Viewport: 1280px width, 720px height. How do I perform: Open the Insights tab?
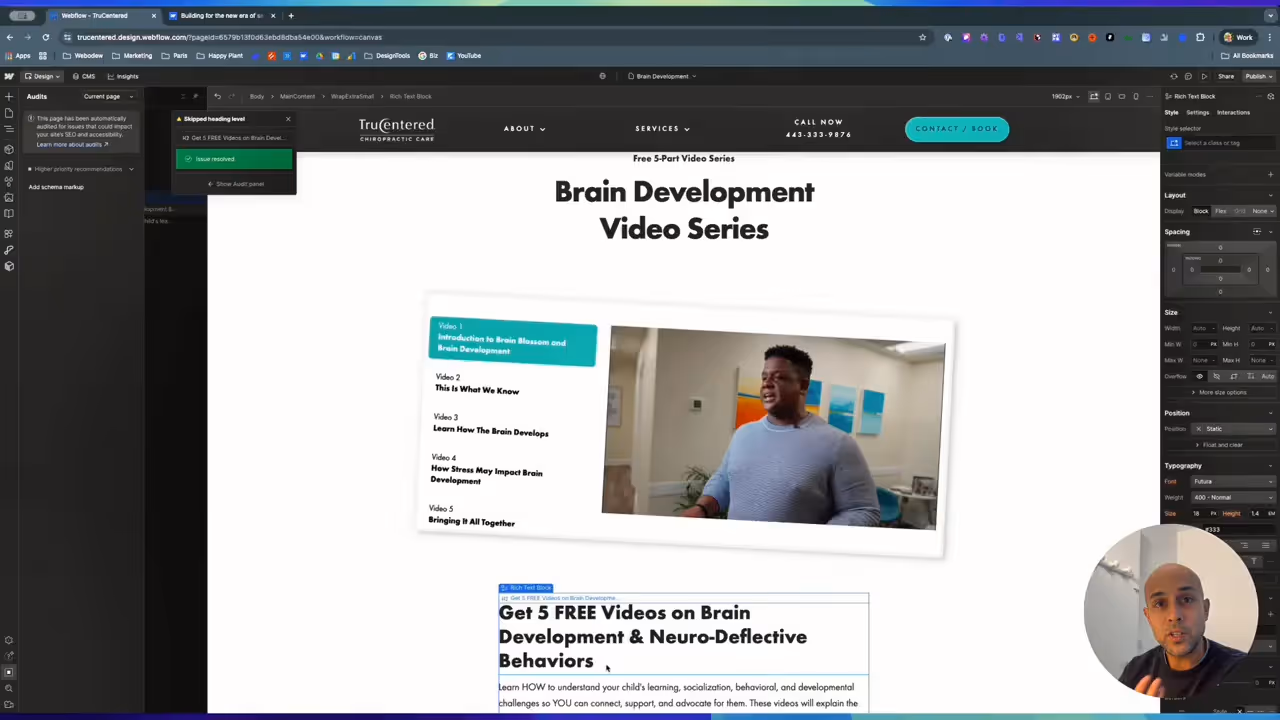[123, 76]
